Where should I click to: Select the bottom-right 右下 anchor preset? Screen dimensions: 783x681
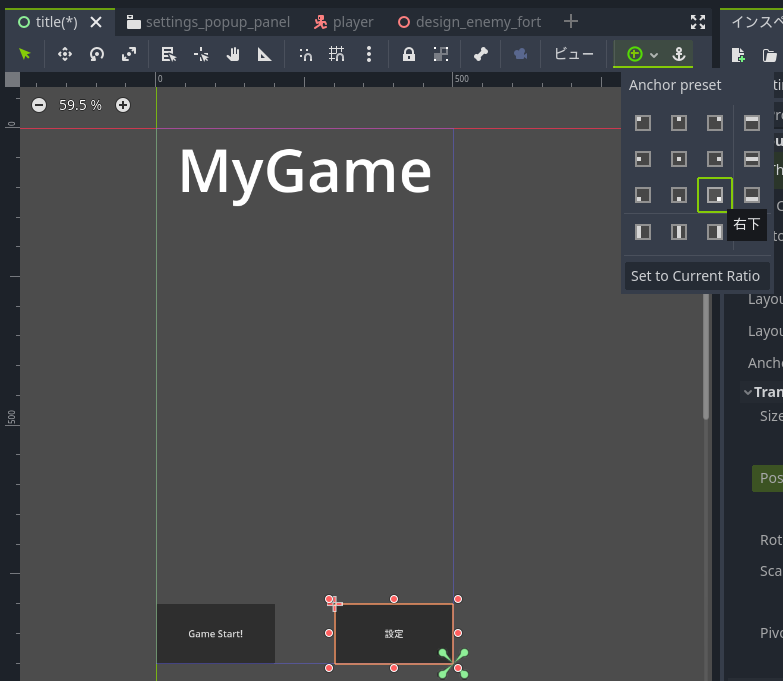tap(715, 195)
